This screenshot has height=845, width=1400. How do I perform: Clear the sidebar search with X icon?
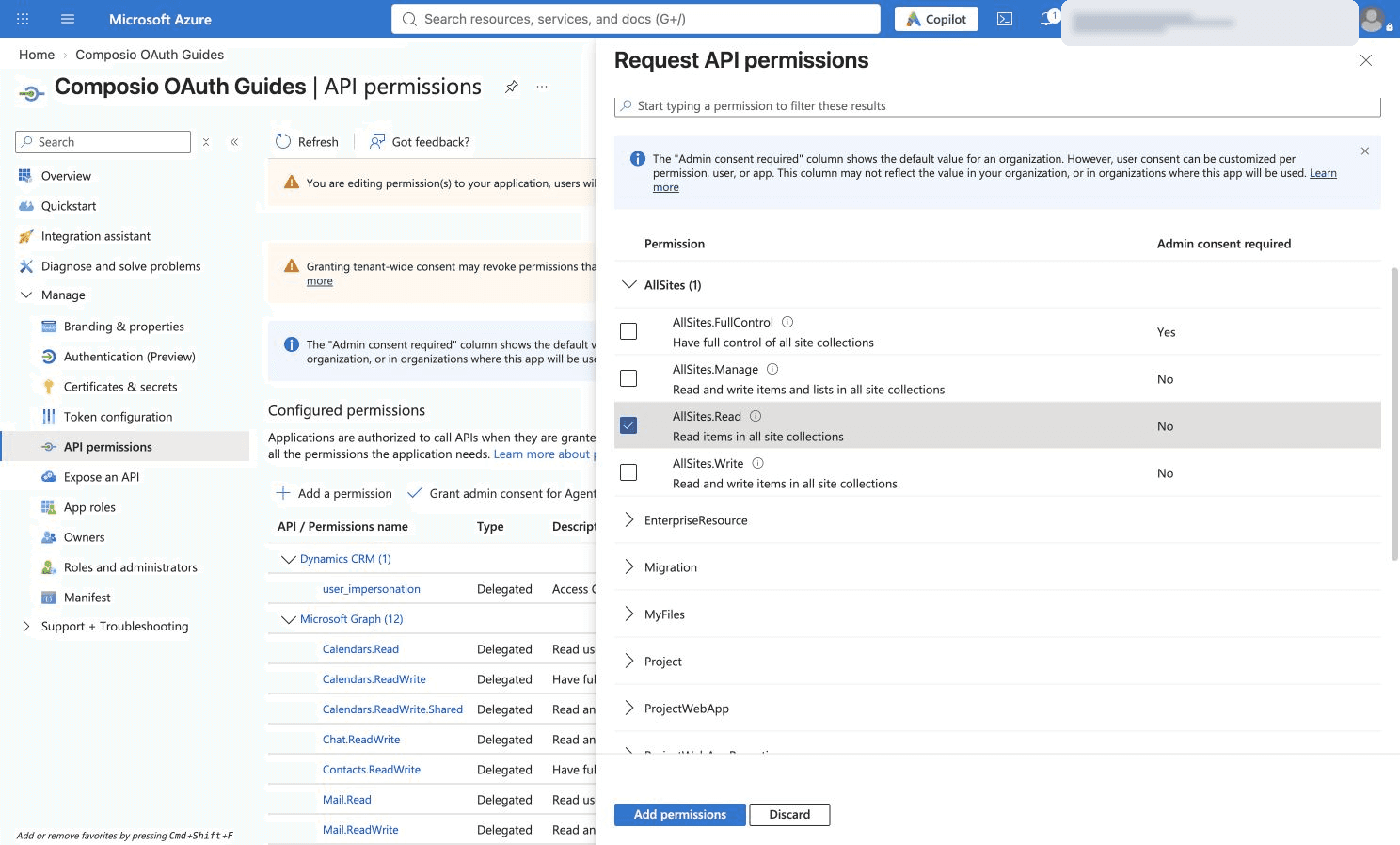206,142
